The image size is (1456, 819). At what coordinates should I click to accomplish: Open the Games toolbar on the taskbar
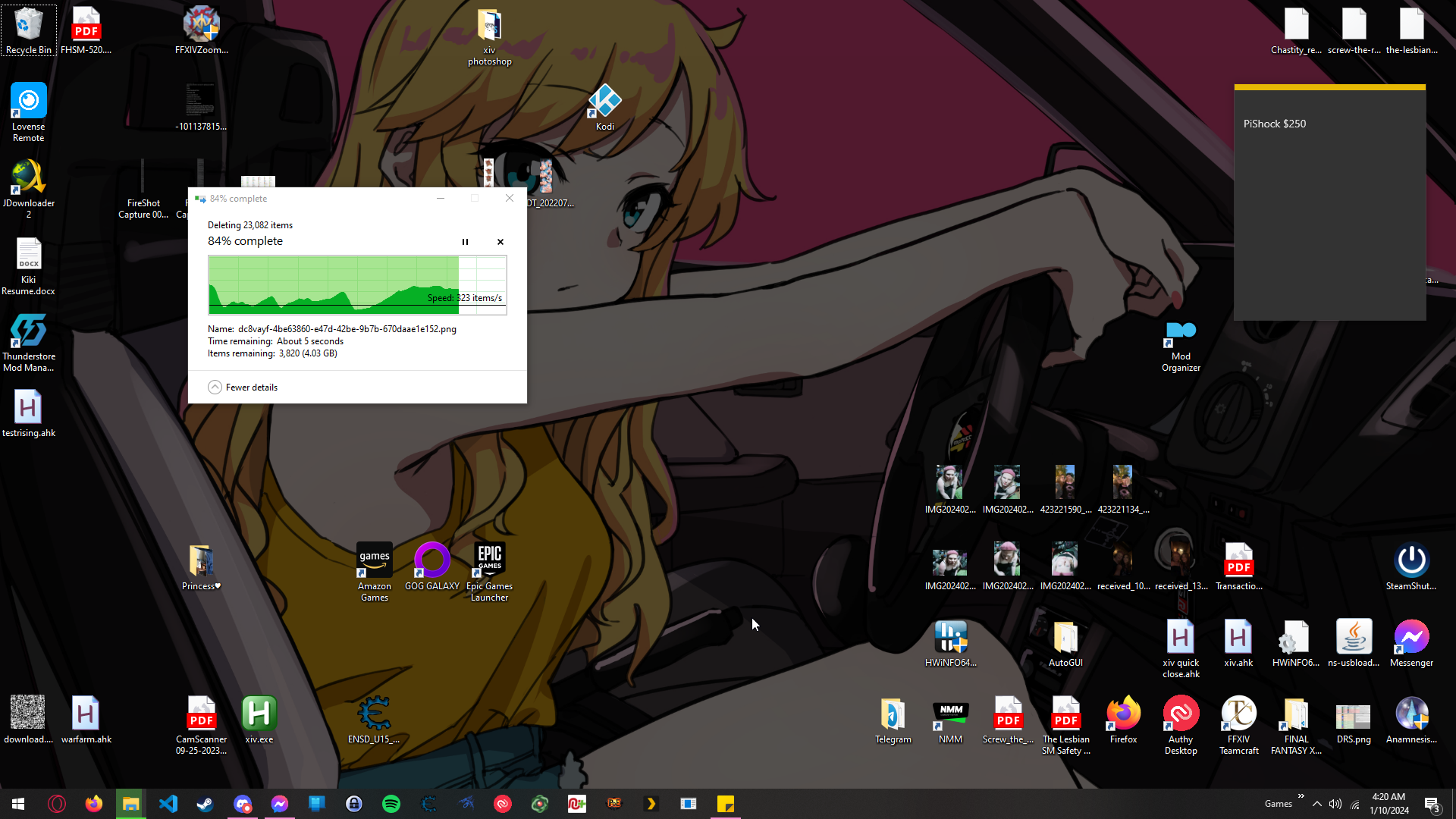point(1279,804)
